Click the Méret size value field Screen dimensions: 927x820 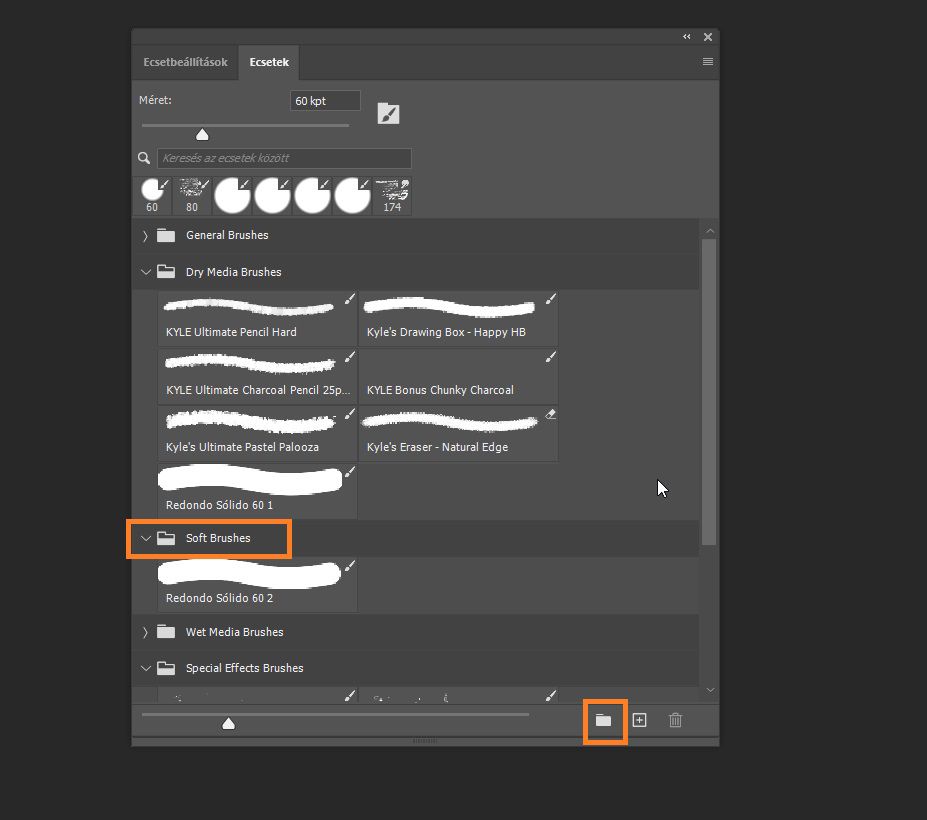pos(325,101)
